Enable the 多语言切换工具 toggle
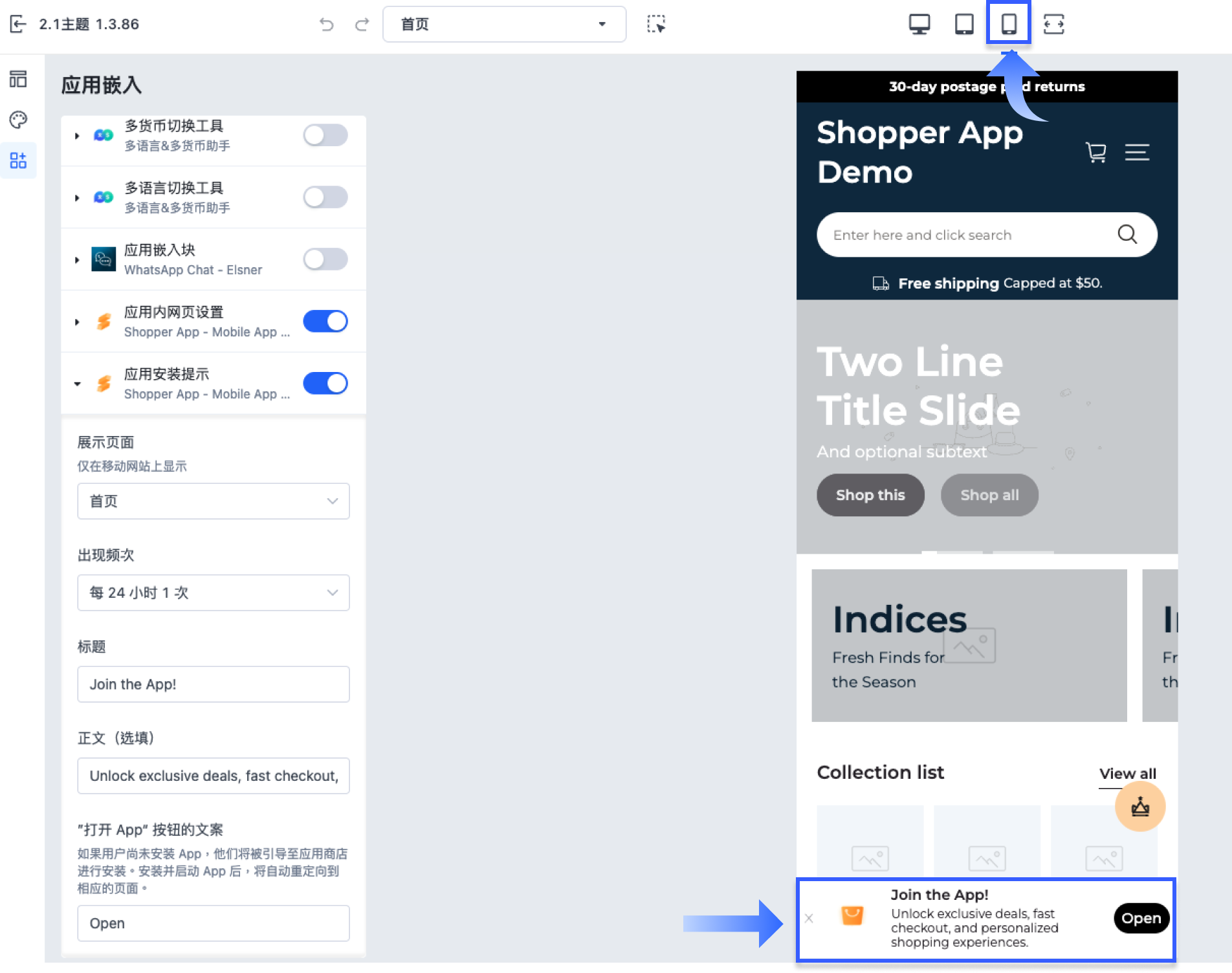This screenshot has height=973, width=1232. (x=325, y=197)
